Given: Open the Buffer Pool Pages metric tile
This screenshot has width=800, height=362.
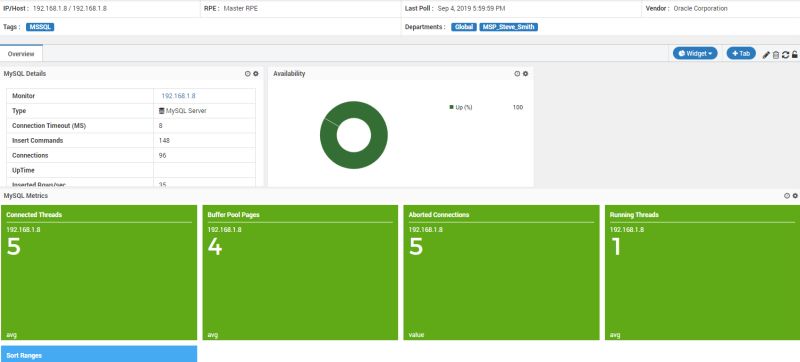Looking at the screenshot, I should tap(300, 272).
